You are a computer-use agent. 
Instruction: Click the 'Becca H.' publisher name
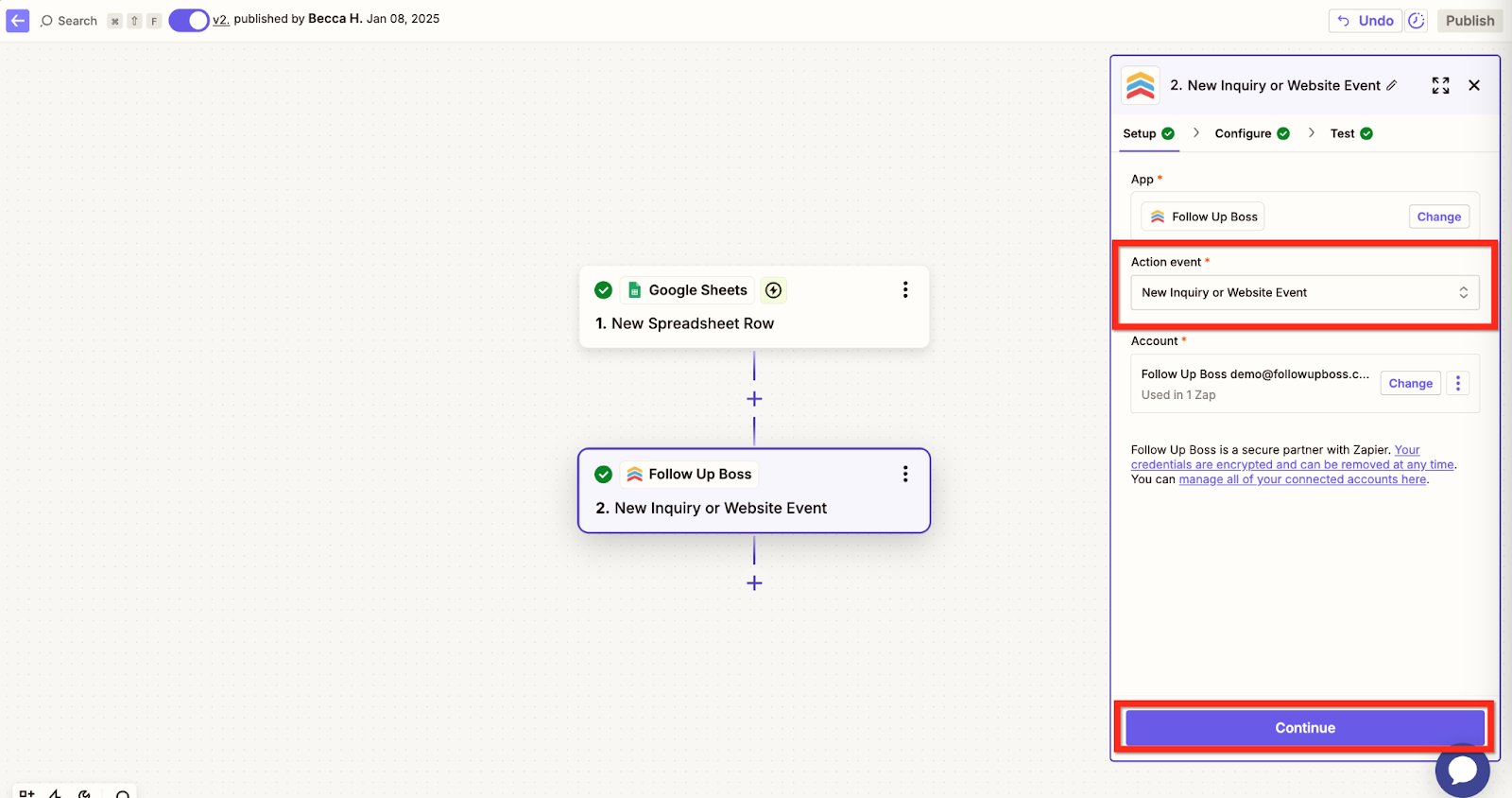pos(335,19)
